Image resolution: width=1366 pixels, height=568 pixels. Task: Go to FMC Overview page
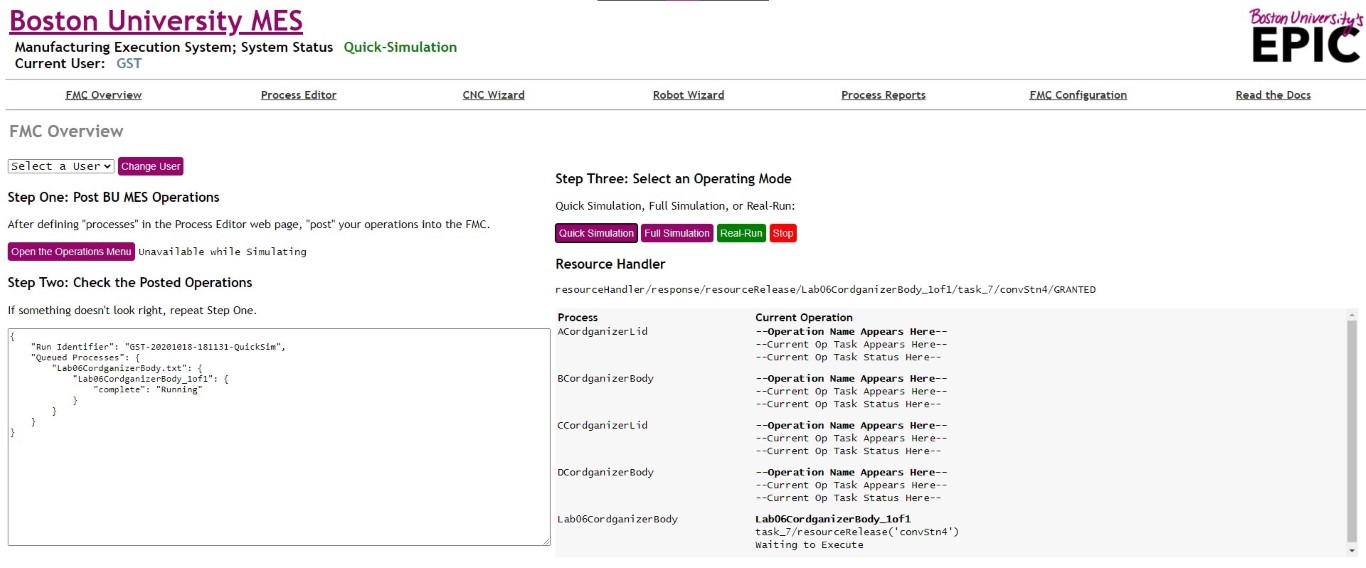[x=103, y=95]
